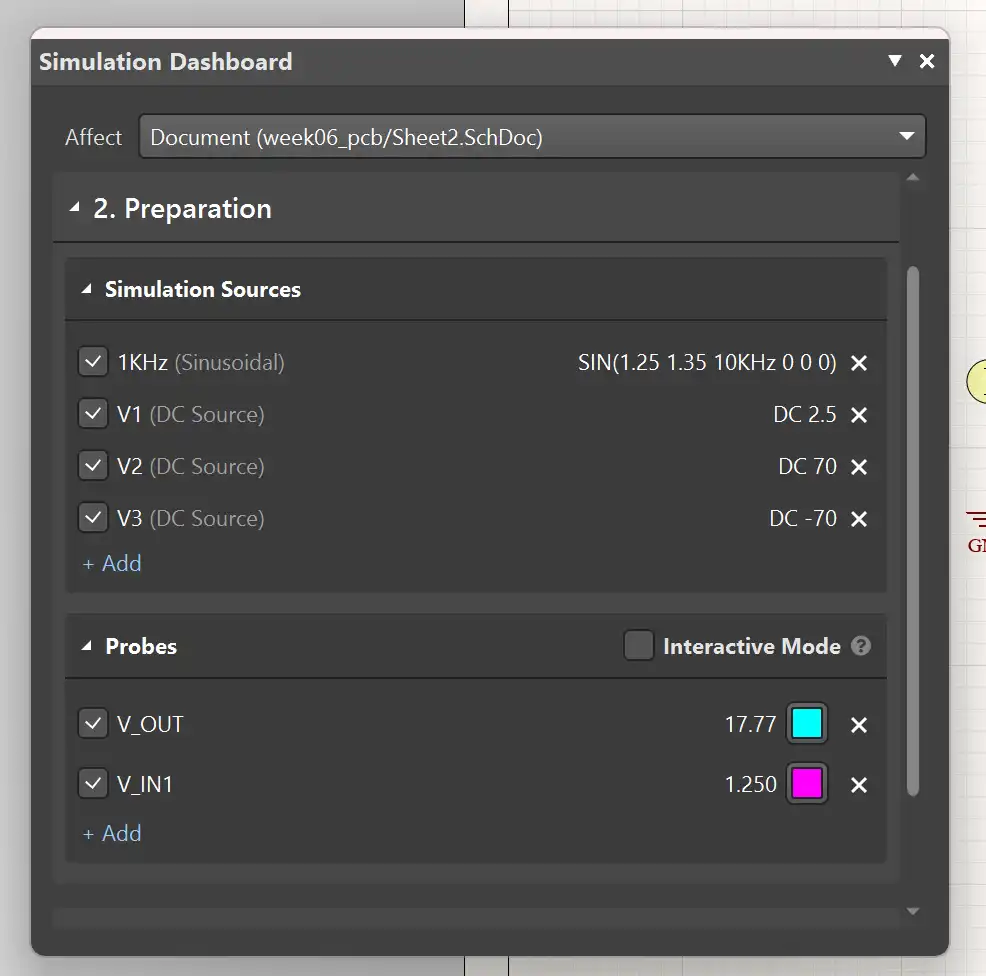This screenshot has height=976, width=986.
Task: Delete the V1 DC source
Action: (858, 415)
